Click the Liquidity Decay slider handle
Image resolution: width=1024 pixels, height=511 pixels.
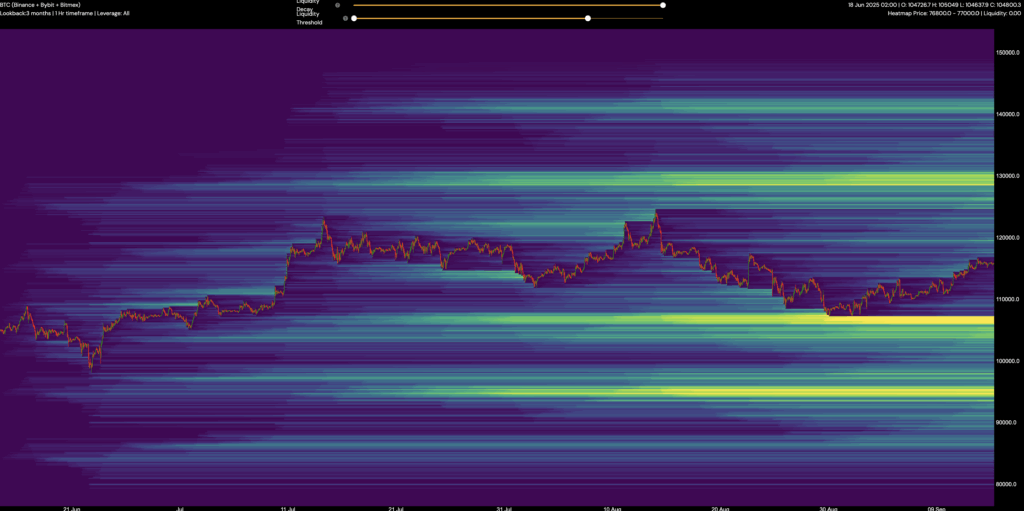pyautogui.click(x=663, y=5)
